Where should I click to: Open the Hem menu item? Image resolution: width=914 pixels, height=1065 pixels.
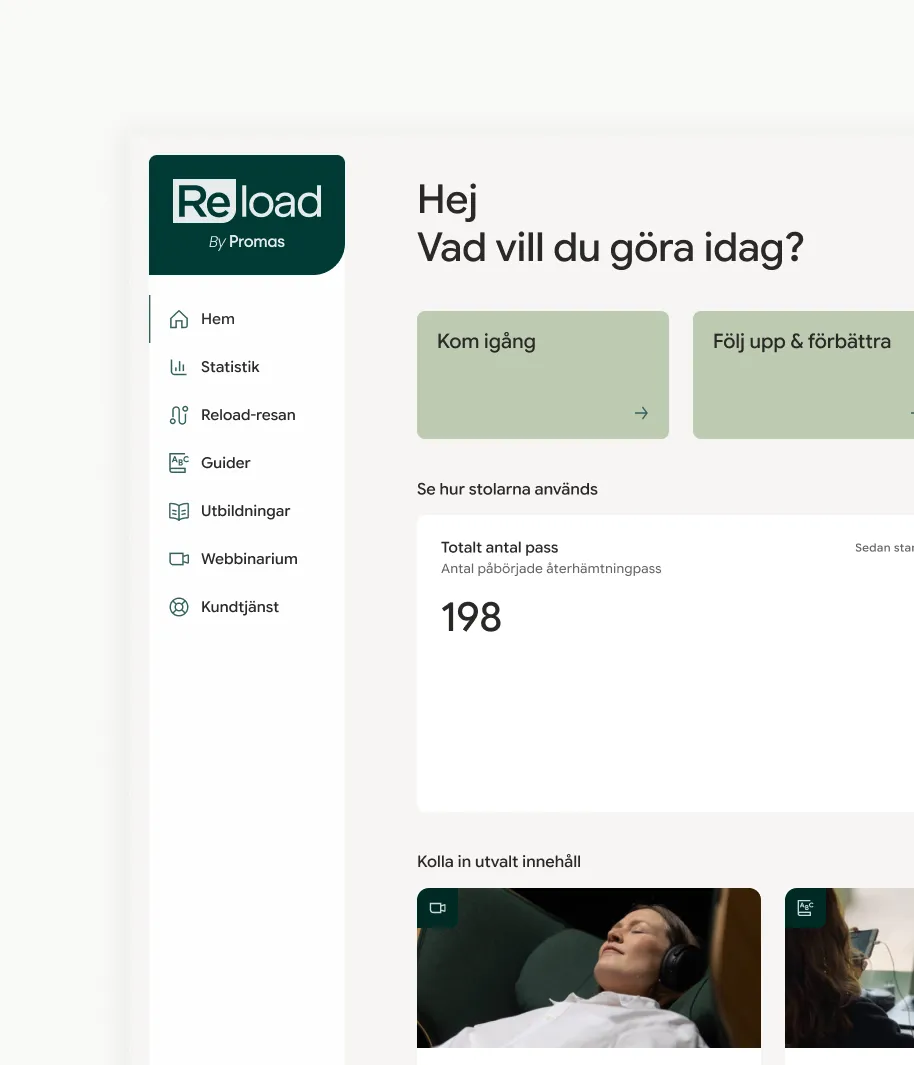(246, 319)
